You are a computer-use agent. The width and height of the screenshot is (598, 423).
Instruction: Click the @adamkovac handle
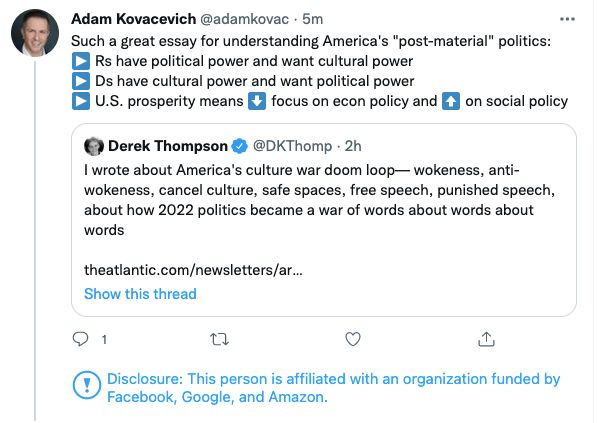pyautogui.click(x=244, y=19)
